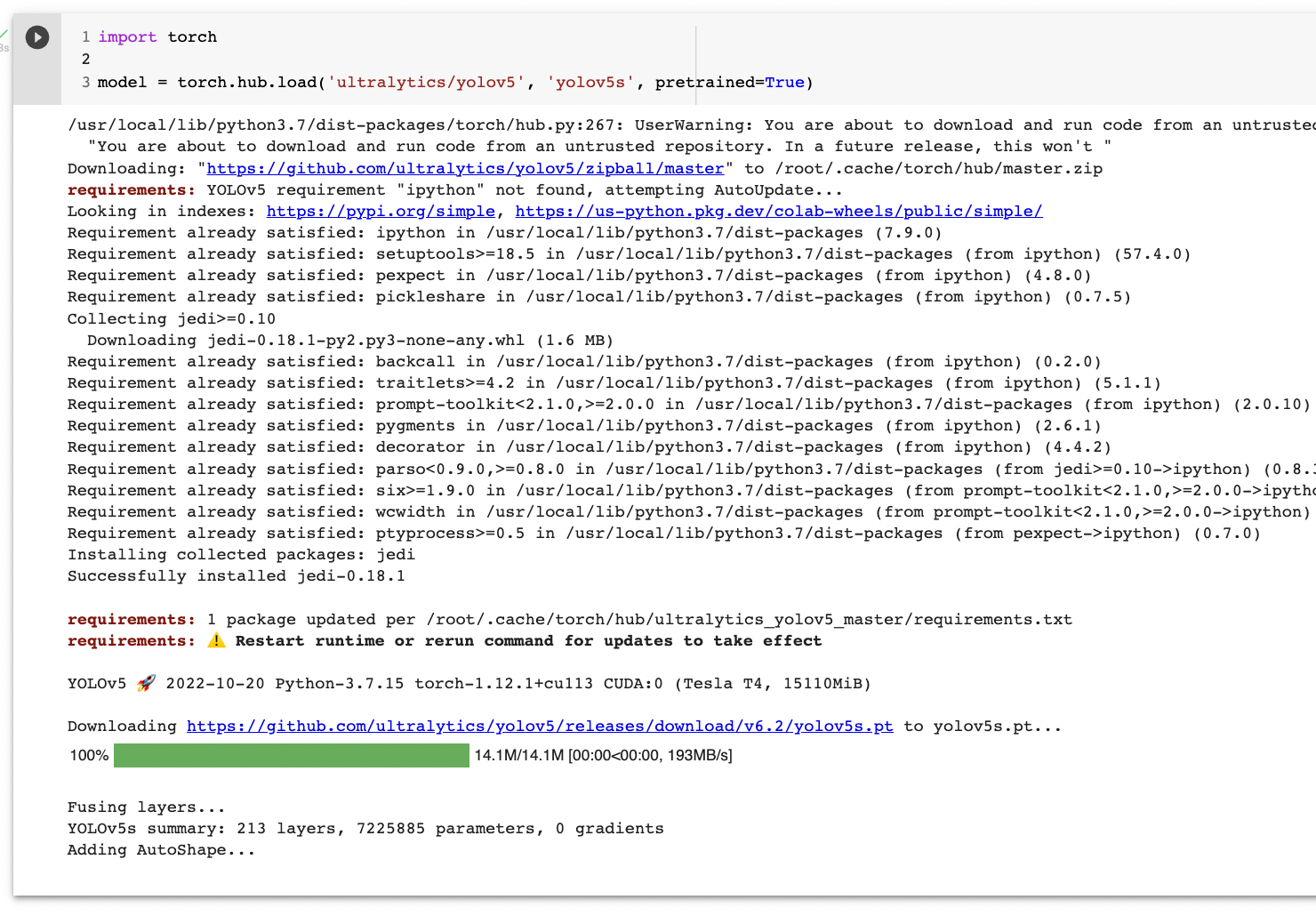
Task: Click the warning triangle emoji in requirements line
Action: [x=216, y=639]
